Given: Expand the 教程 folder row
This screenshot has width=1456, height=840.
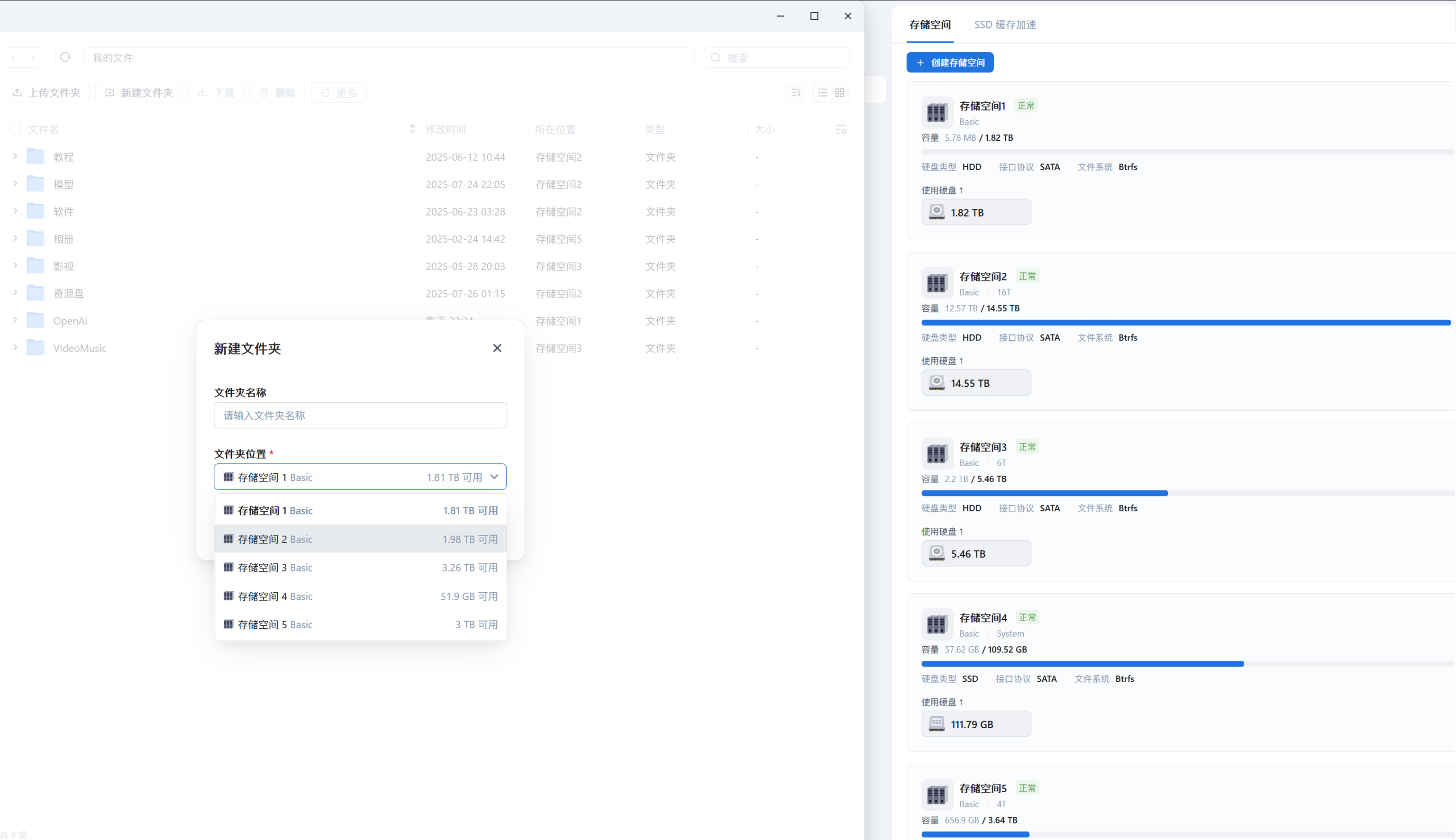Looking at the screenshot, I should pos(15,156).
